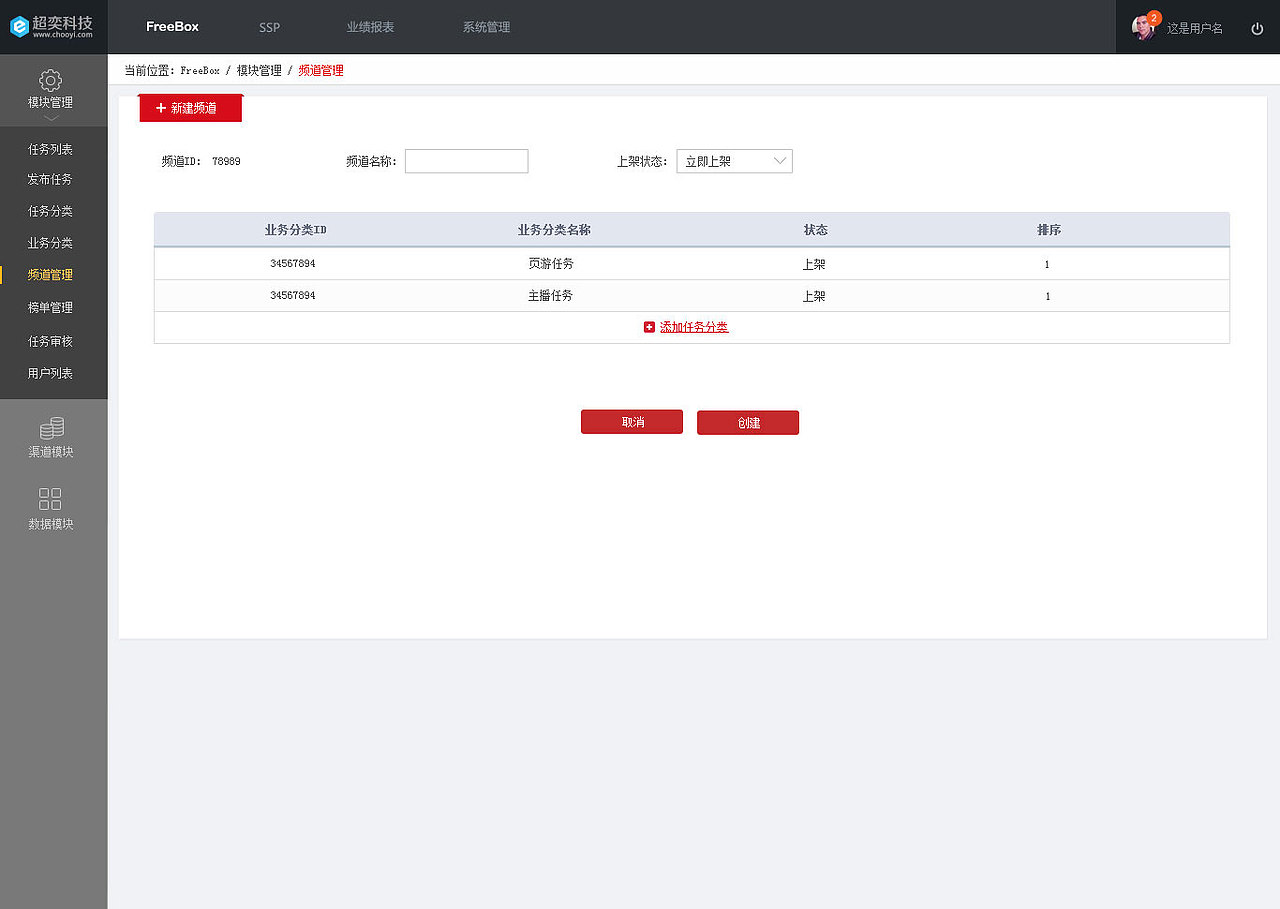
Task: Click ID 34567894 in 主播任务 row
Action: pyautogui.click(x=293, y=296)
